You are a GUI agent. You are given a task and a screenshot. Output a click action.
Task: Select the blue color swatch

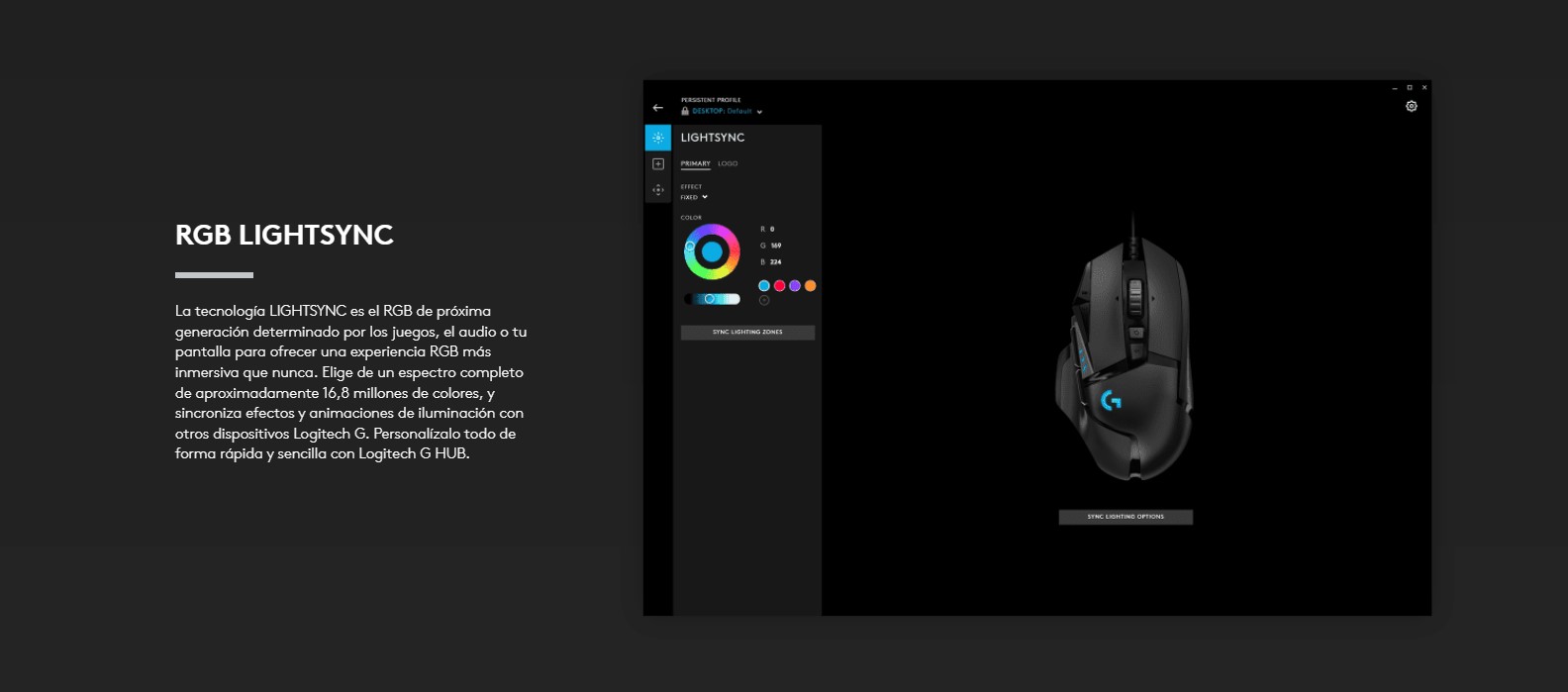coord(764,286)
